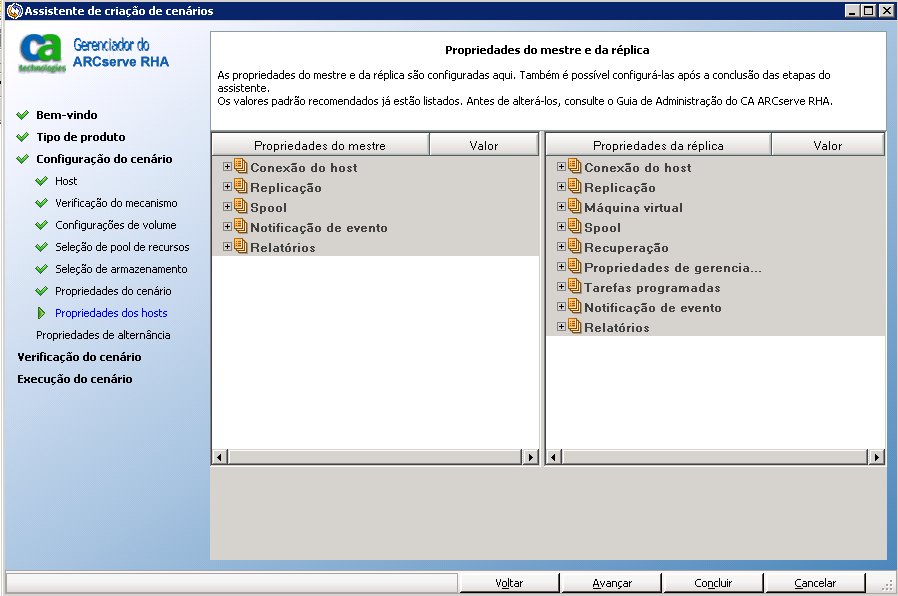Image resolution: width=898 pixels, height=596 pixels.
Task: Go to Seleção de armazenamento step
Action: coord(121,269)
